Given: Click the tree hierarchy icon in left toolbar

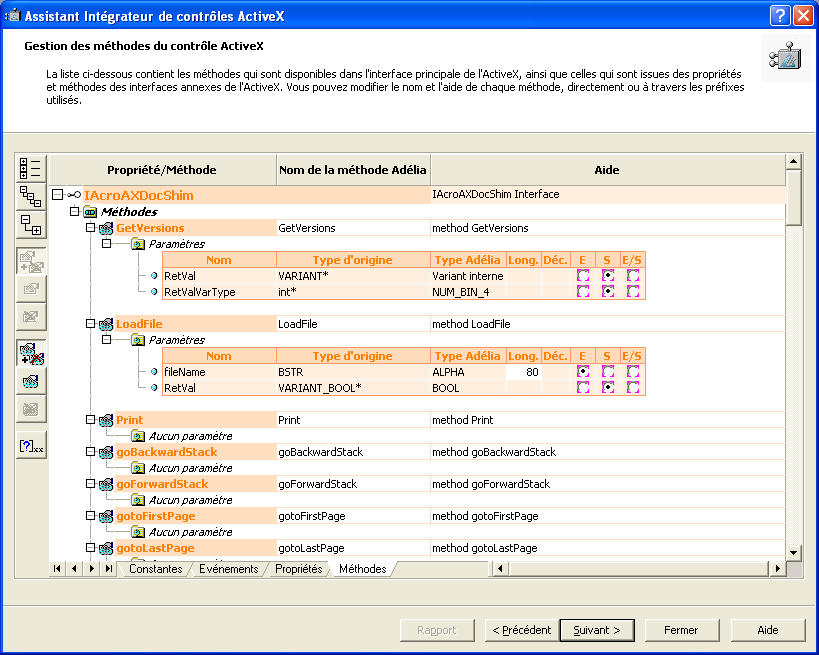Looking at the screenshot, I should point(31,197).
